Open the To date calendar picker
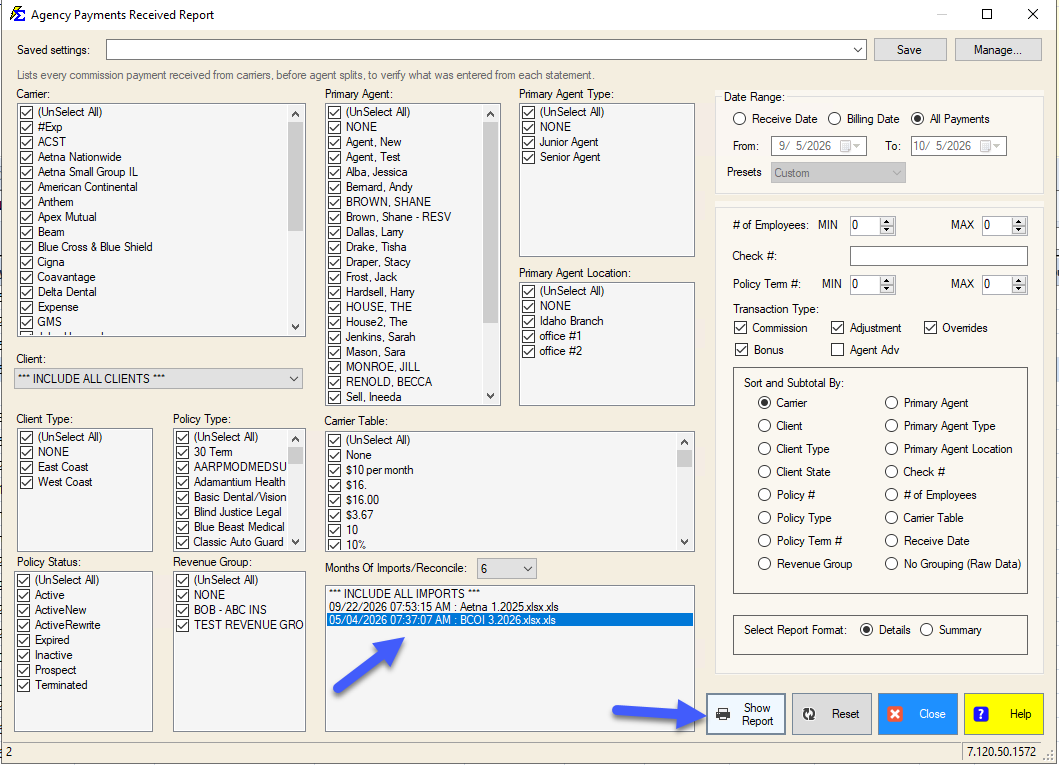 pyautogui.click(x=989, y=146)
